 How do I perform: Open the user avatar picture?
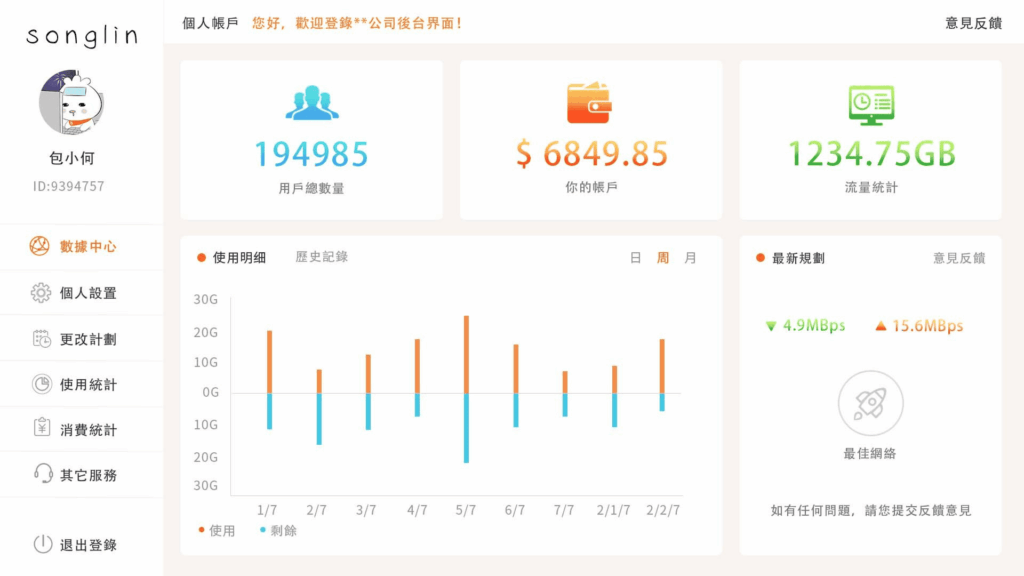point(71,103)
